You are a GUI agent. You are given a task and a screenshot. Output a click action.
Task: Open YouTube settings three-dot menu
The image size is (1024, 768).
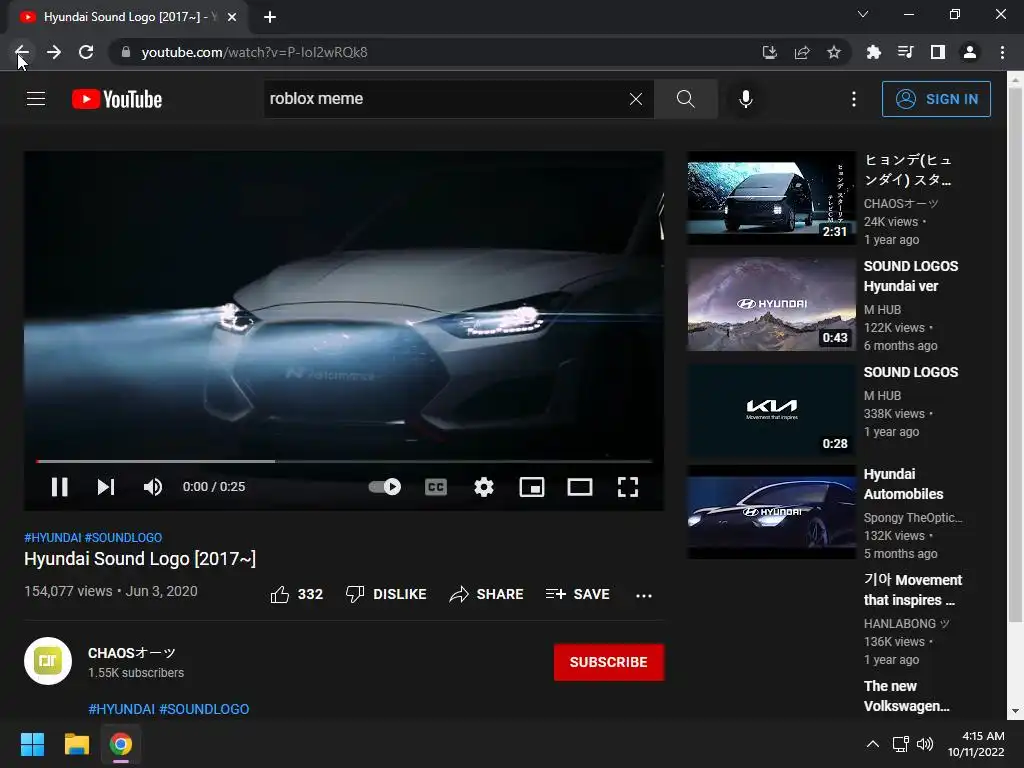(x=854, y=99)
